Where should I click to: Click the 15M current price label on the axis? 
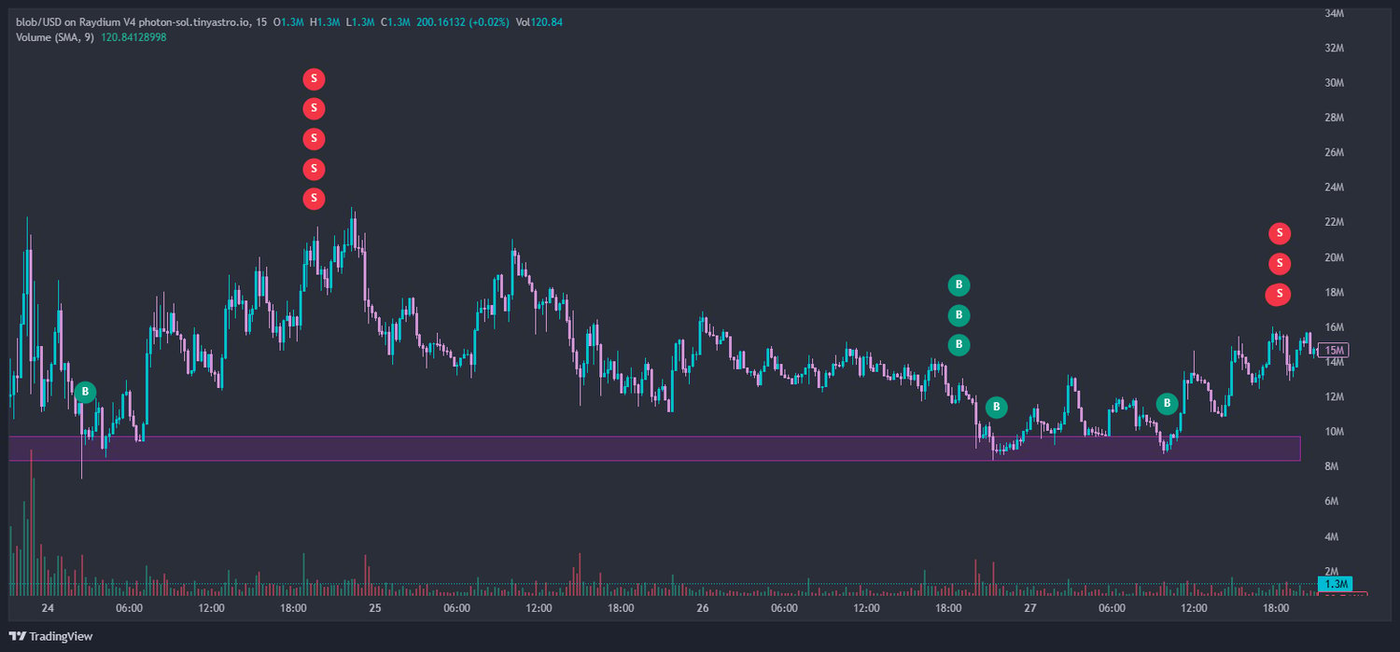coord(1334,350)
